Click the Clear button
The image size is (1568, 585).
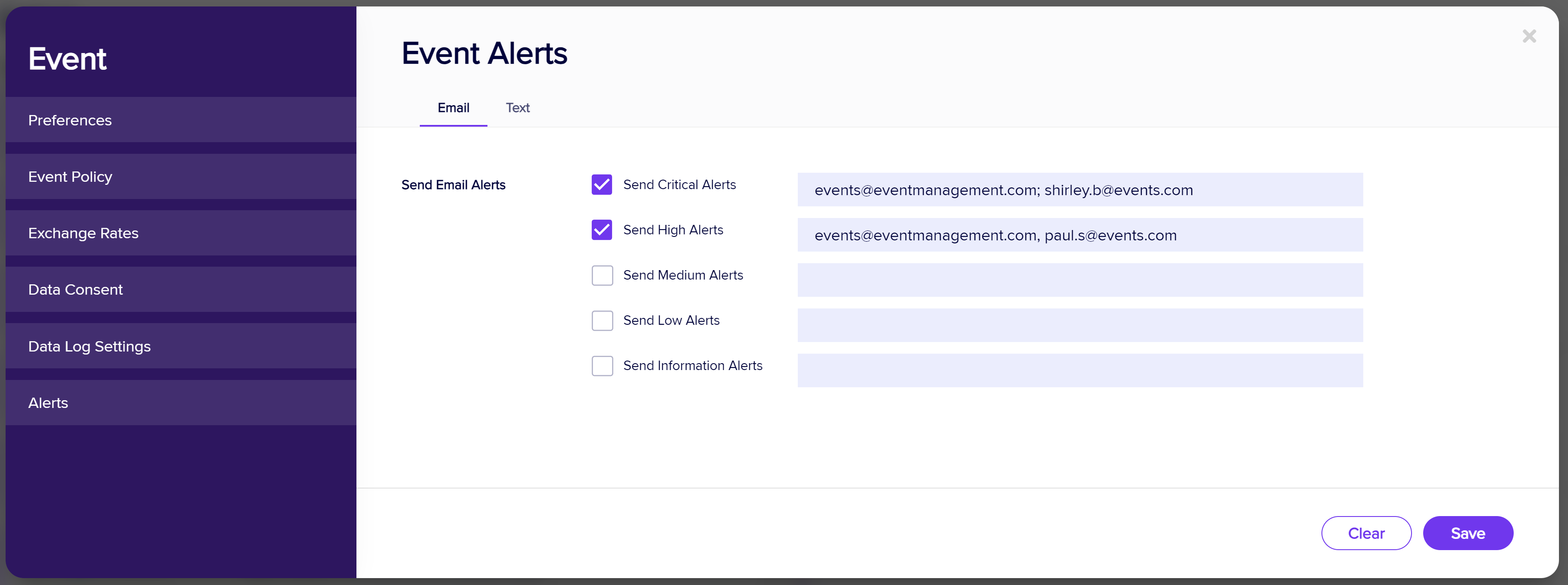click(1365, 533)
